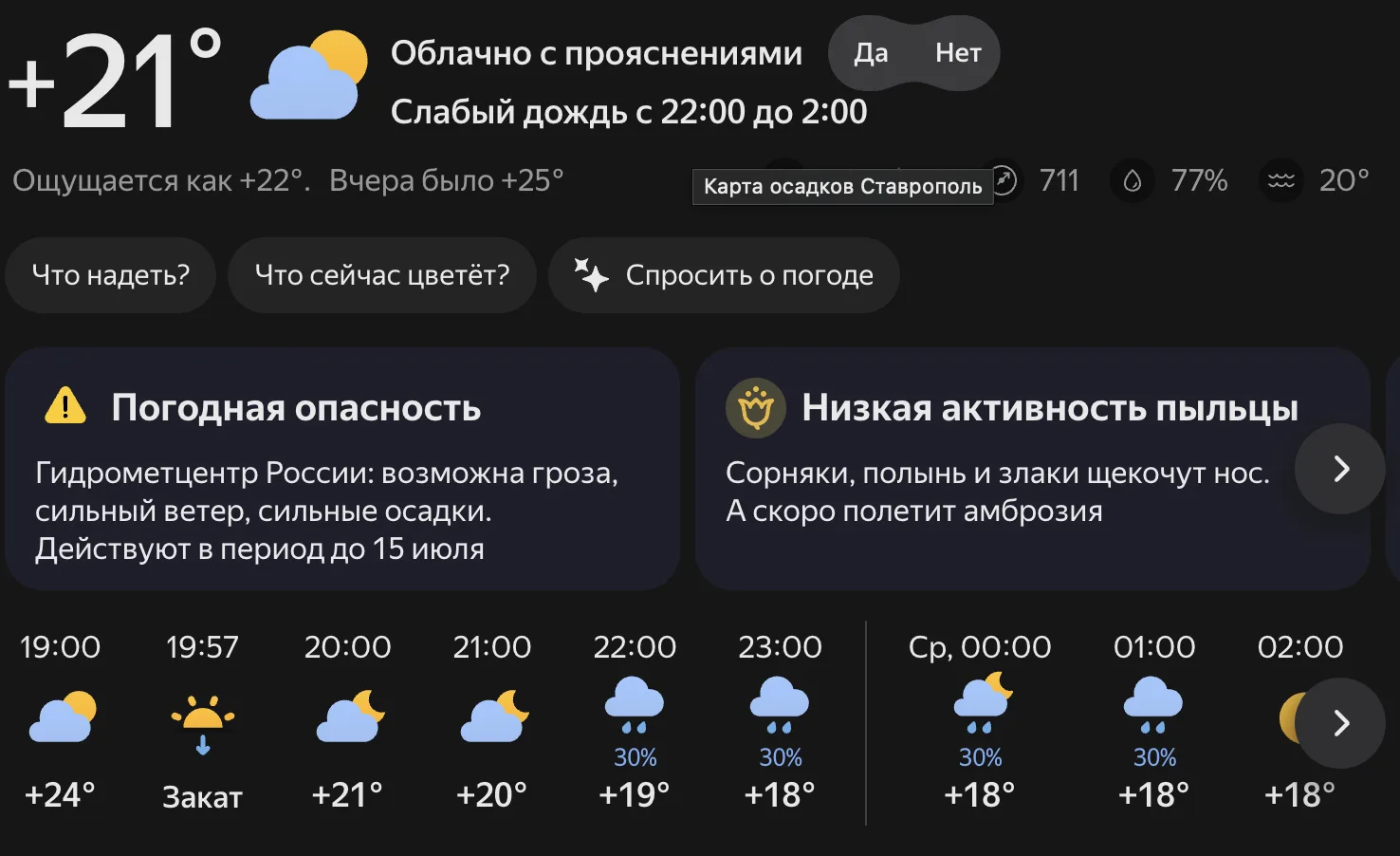Click the yellow warning triangle icon
1400x856 pixels.
(x=65, y=406)
